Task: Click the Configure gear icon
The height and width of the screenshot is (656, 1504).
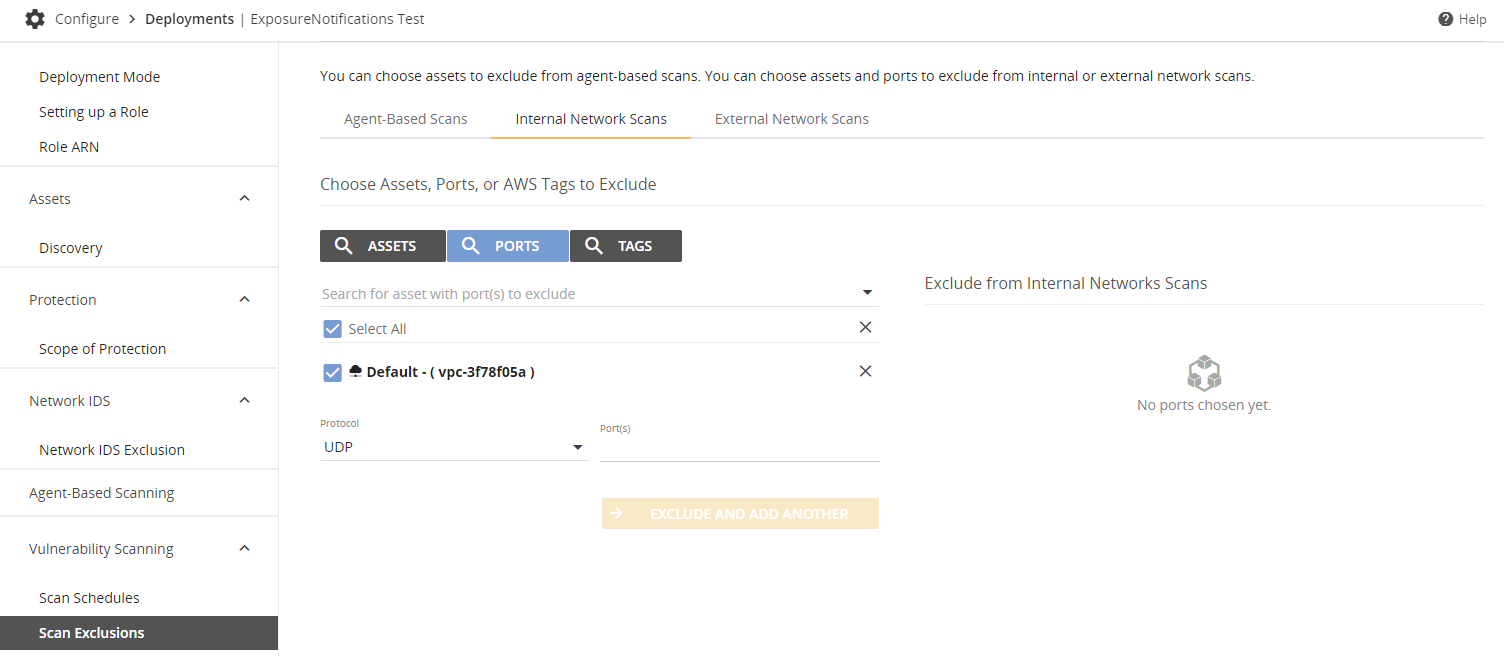Action: 35,19
